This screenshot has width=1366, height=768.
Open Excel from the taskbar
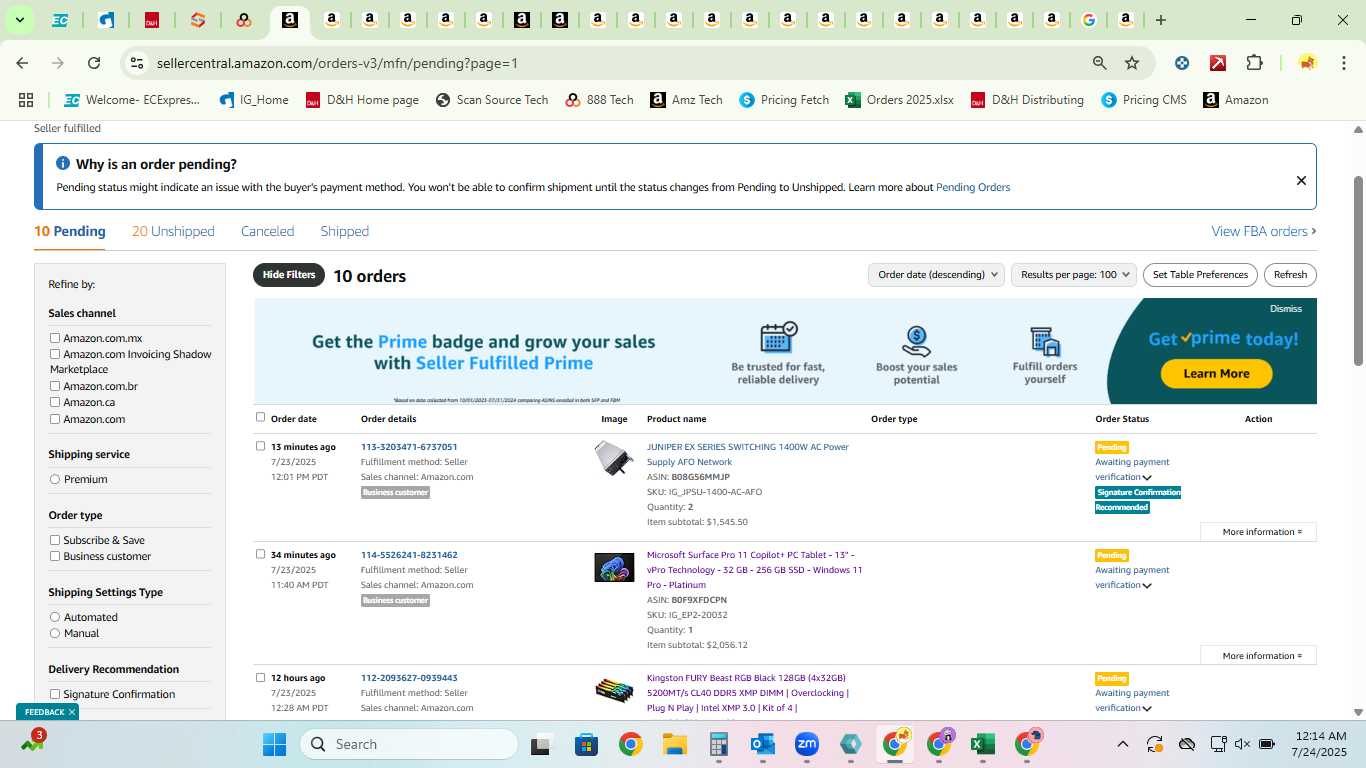coord(983,744)
